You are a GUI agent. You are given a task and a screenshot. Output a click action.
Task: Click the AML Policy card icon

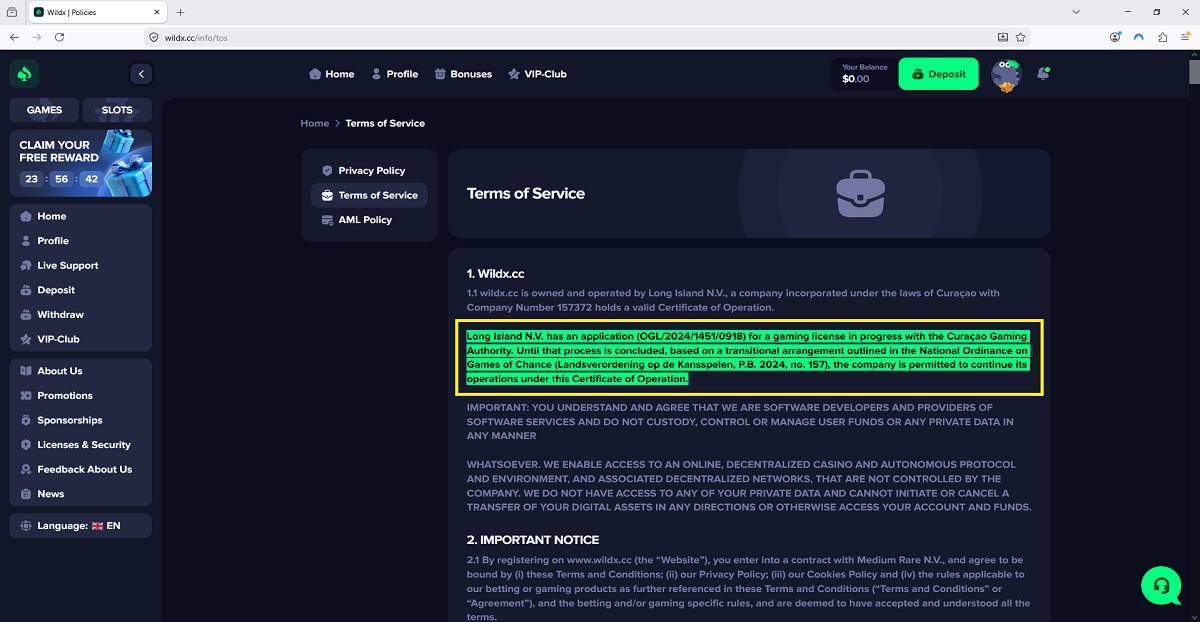click(327, 220)
